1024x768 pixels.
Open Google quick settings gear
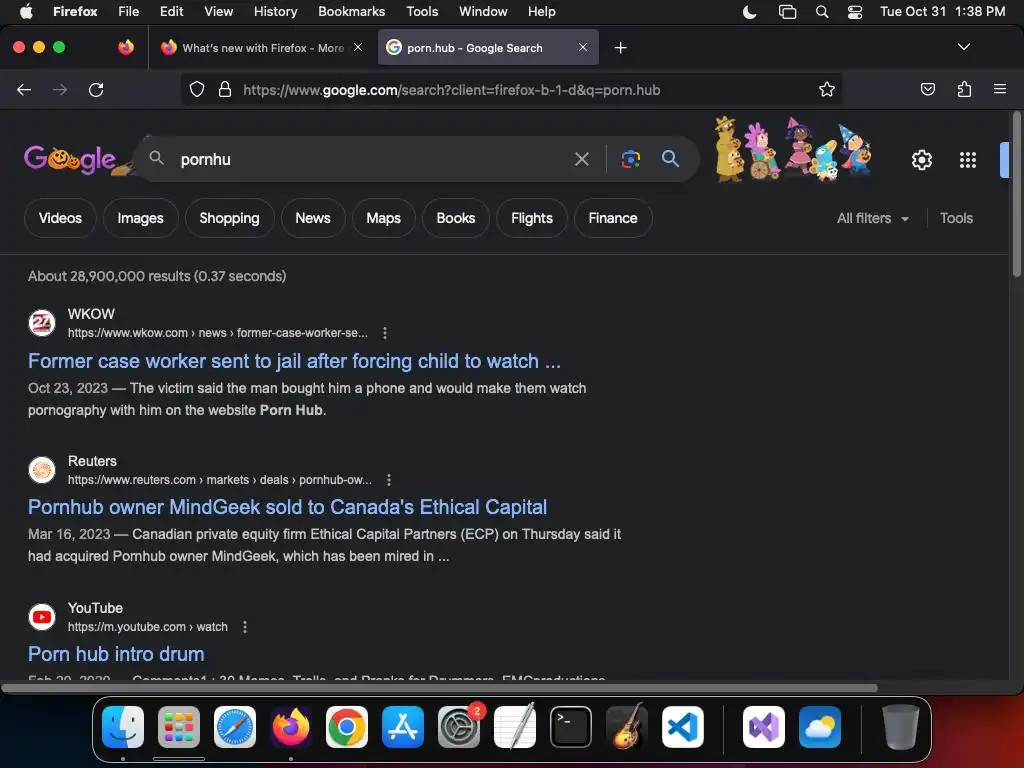coord(921,159)
